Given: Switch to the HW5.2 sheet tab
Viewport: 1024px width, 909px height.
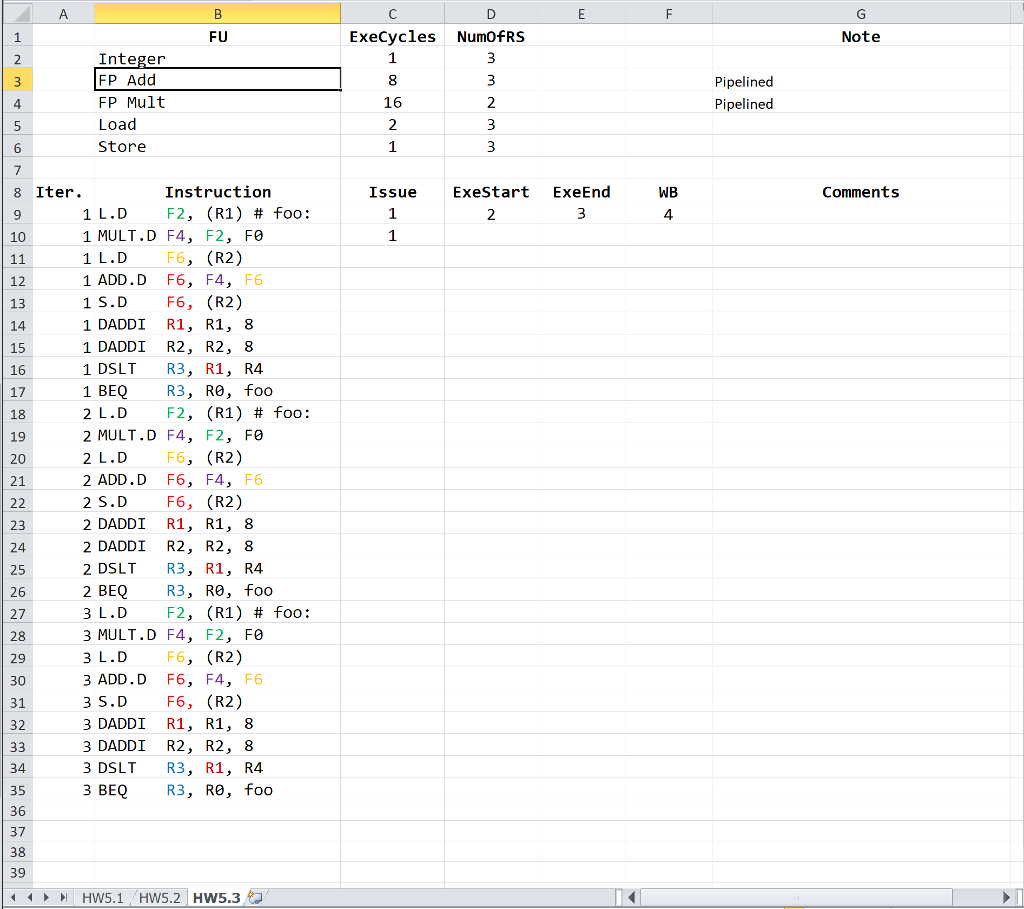Looking at the screenshot, I should pyautogui.click(x=160, y=898).
